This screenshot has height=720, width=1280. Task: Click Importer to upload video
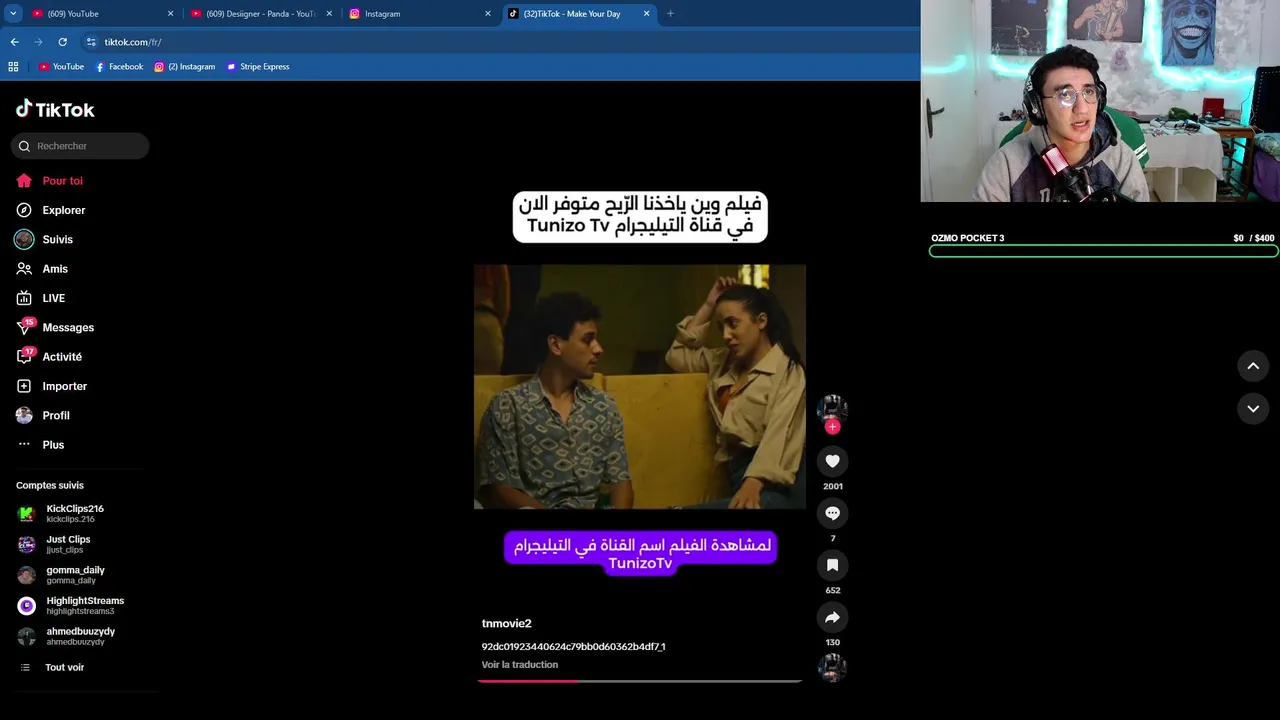coord(51,386)
